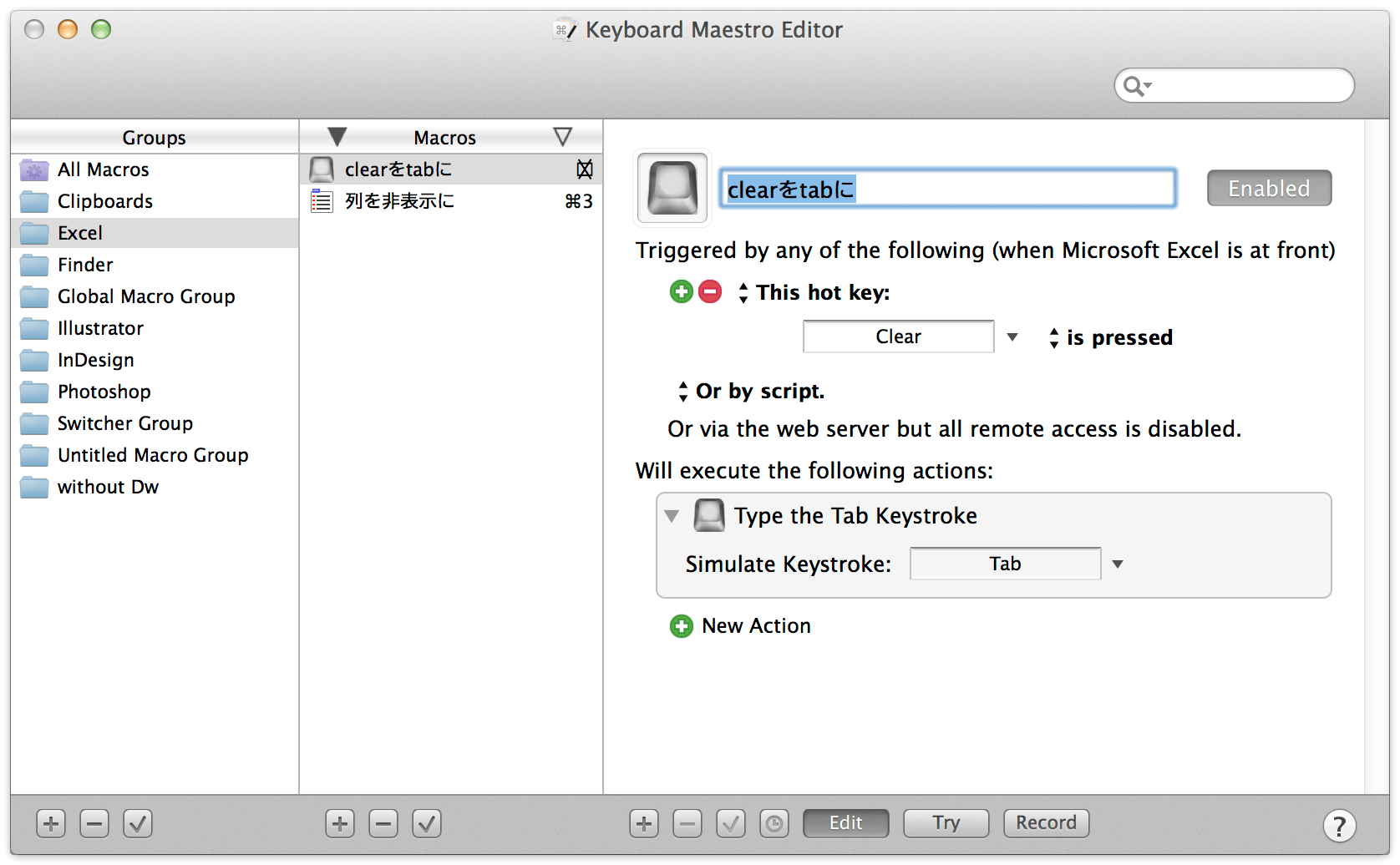
Task: Change the This hot key trigger type
Action: (x=743, y=292)
